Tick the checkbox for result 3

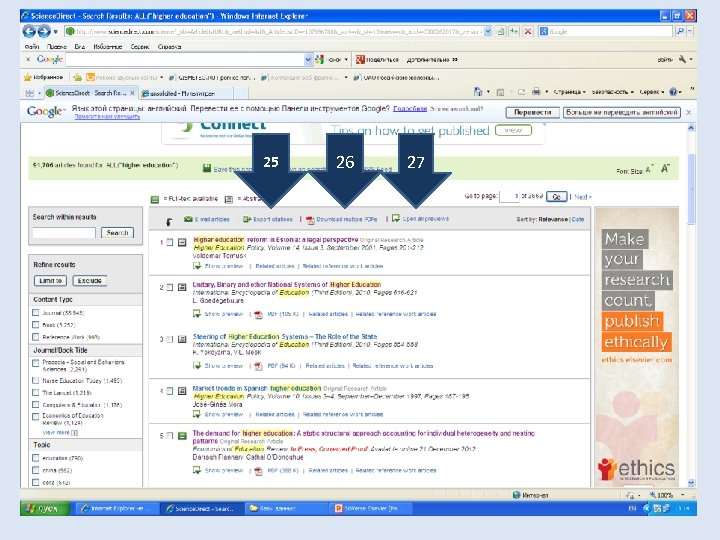click(170, 339)
